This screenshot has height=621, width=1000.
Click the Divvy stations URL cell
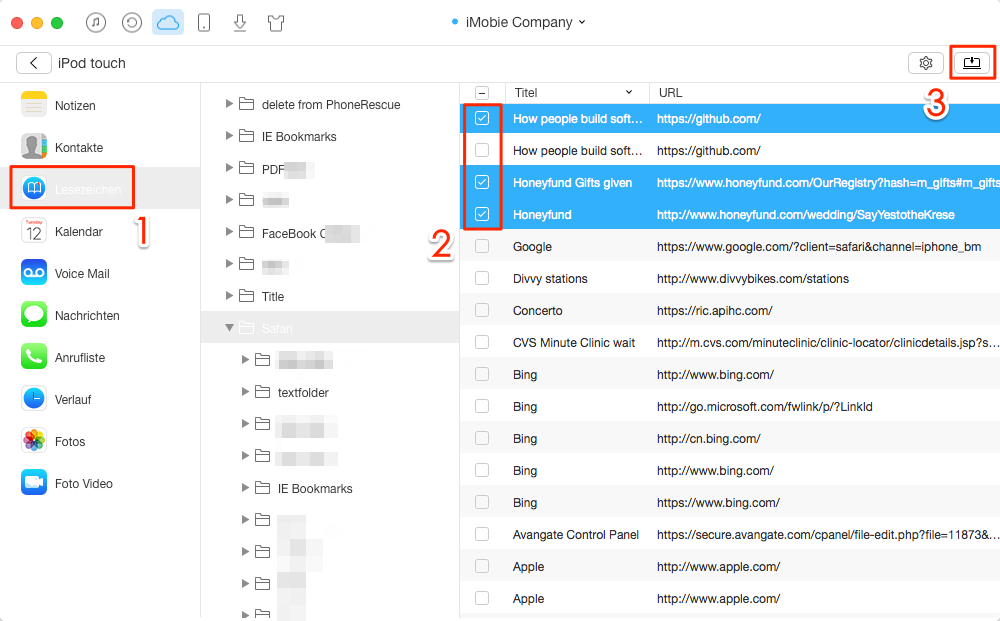[x=753, y=279]
